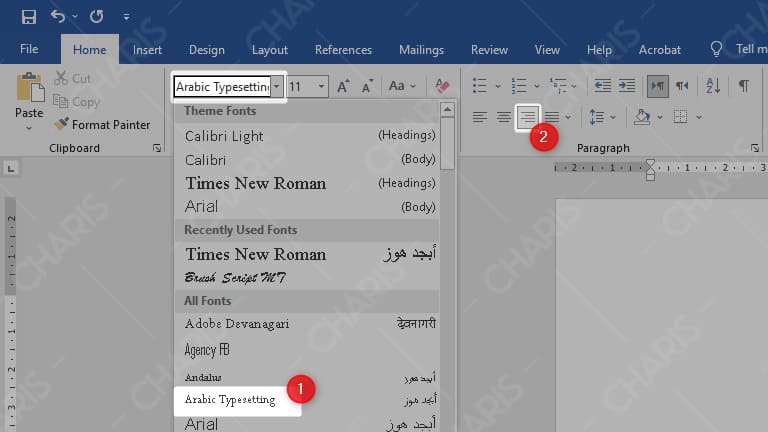Align text right
Screen dimensions: 768x432
528,117
